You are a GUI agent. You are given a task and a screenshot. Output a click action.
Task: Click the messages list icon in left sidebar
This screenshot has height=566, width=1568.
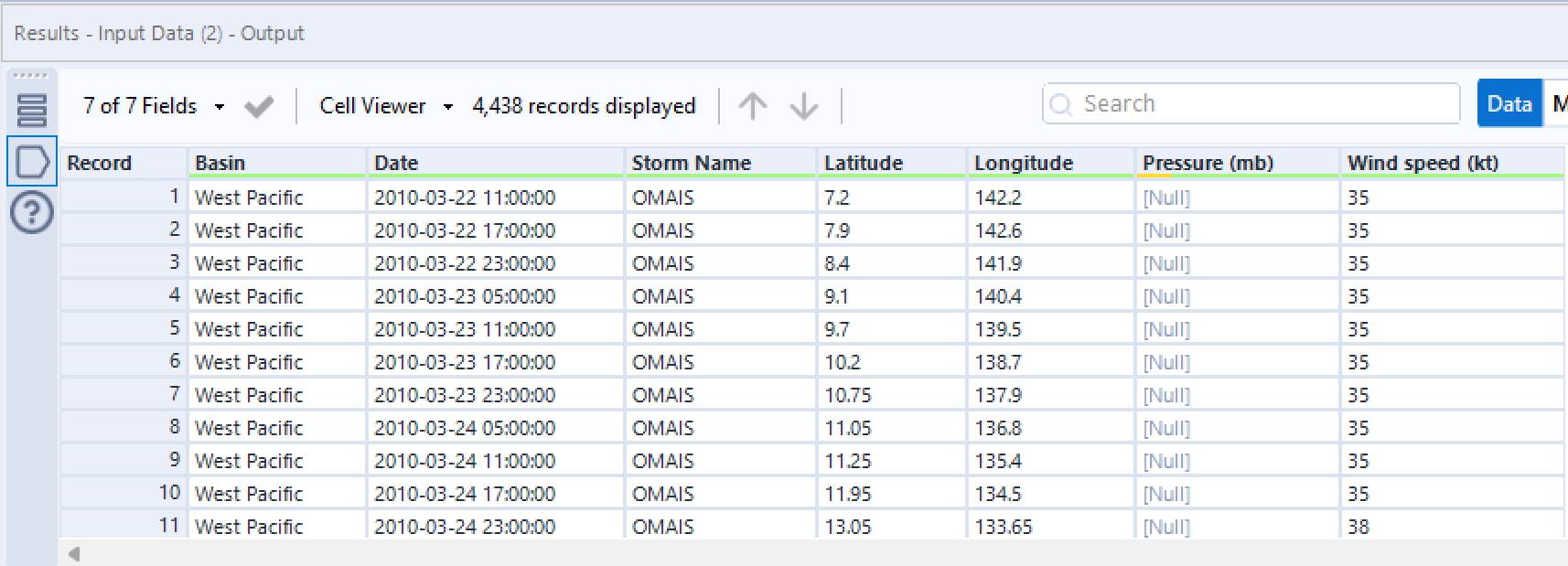[31, 111]
